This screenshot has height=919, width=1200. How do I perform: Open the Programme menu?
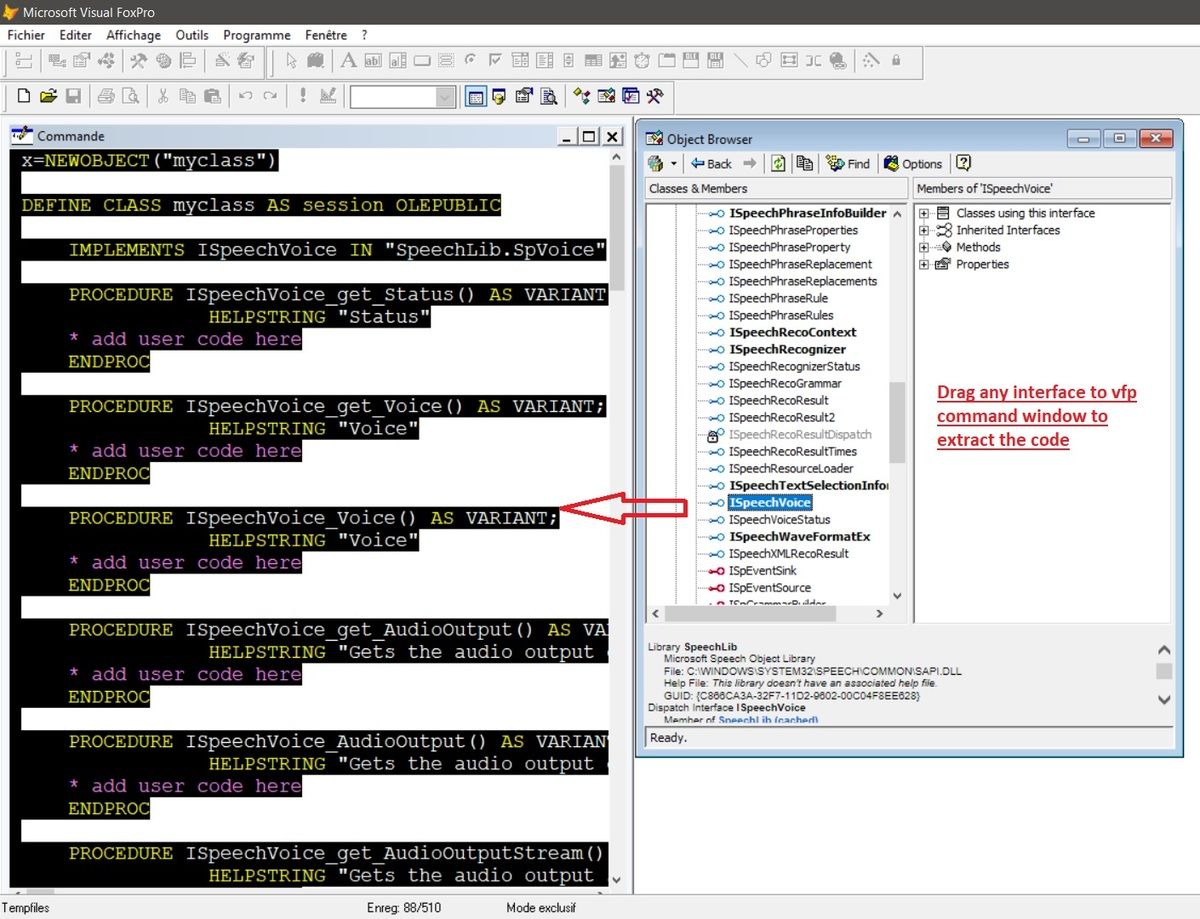coord(256,34)
